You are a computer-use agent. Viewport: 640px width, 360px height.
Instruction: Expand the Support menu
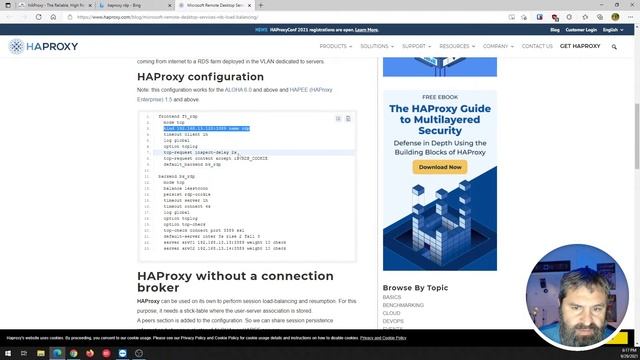416,46
